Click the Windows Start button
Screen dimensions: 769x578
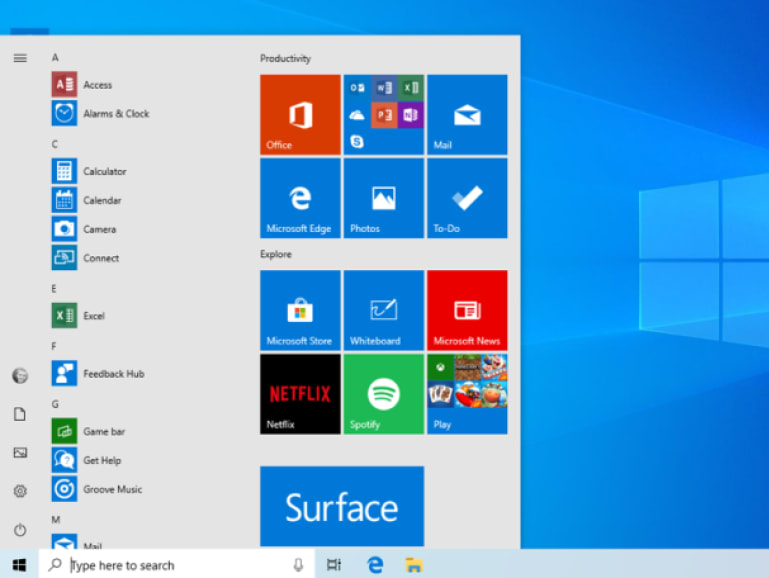[x=19, y=565]
